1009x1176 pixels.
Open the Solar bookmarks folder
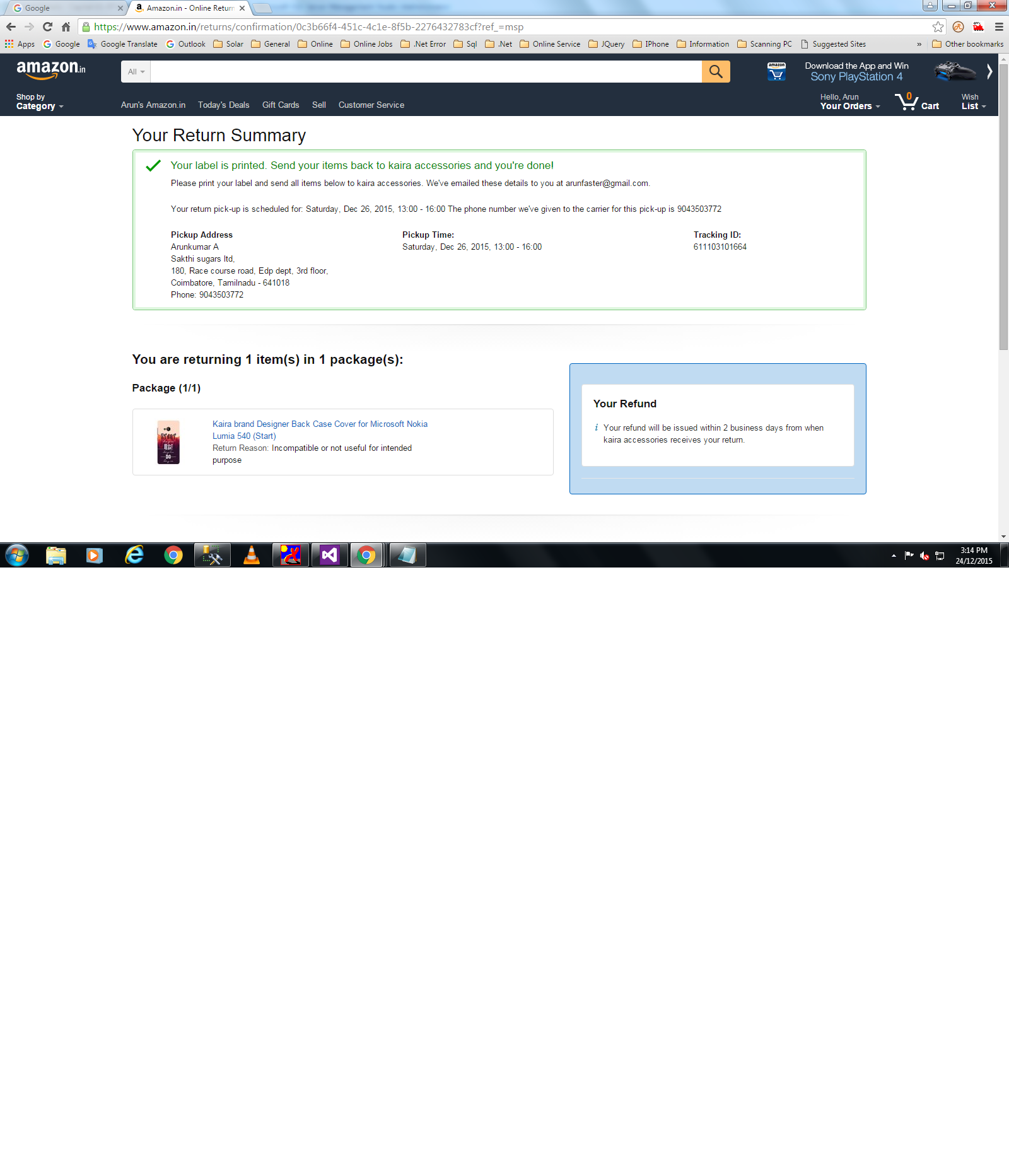[228, 44]
